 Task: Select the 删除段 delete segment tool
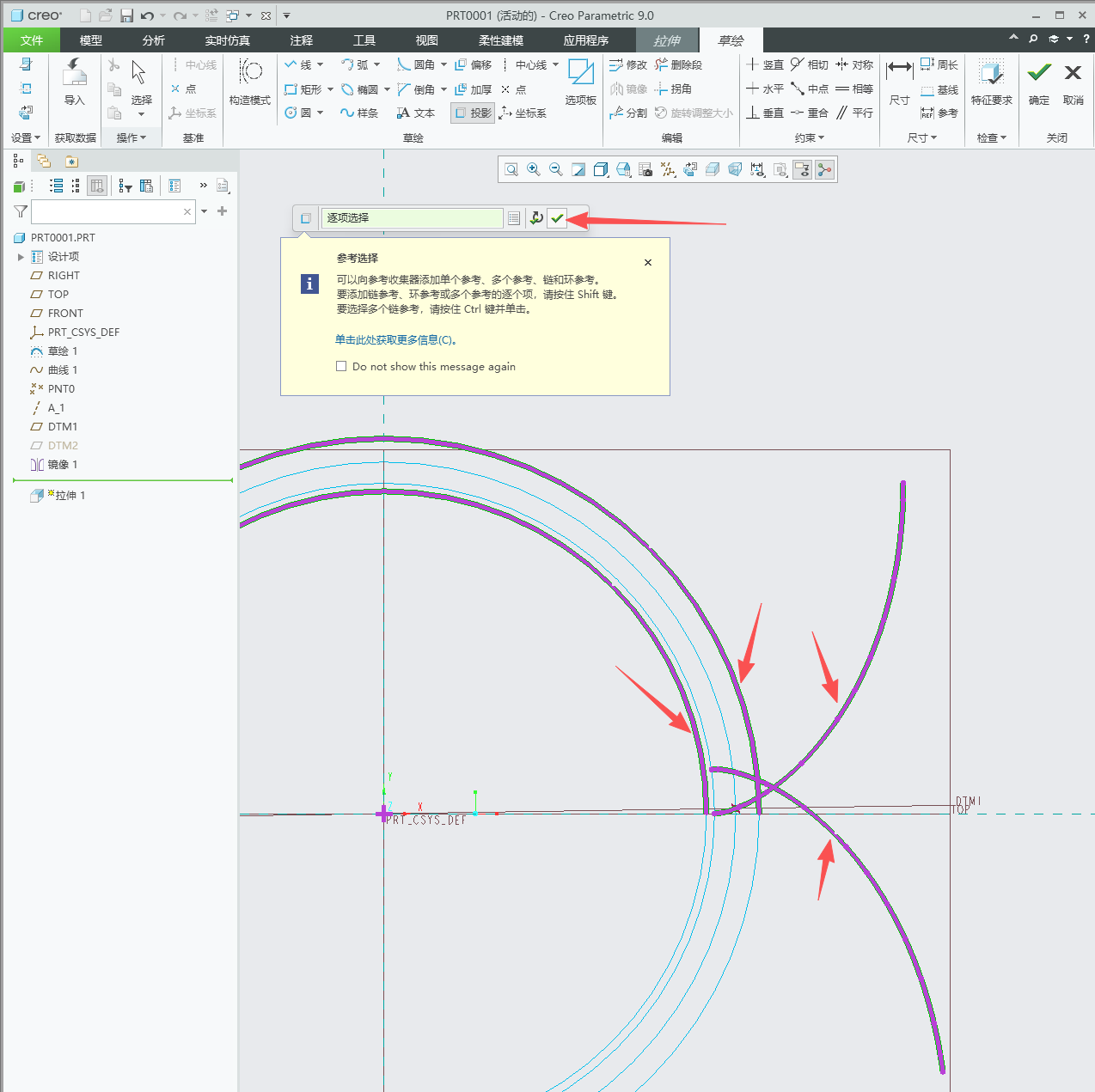679,64
